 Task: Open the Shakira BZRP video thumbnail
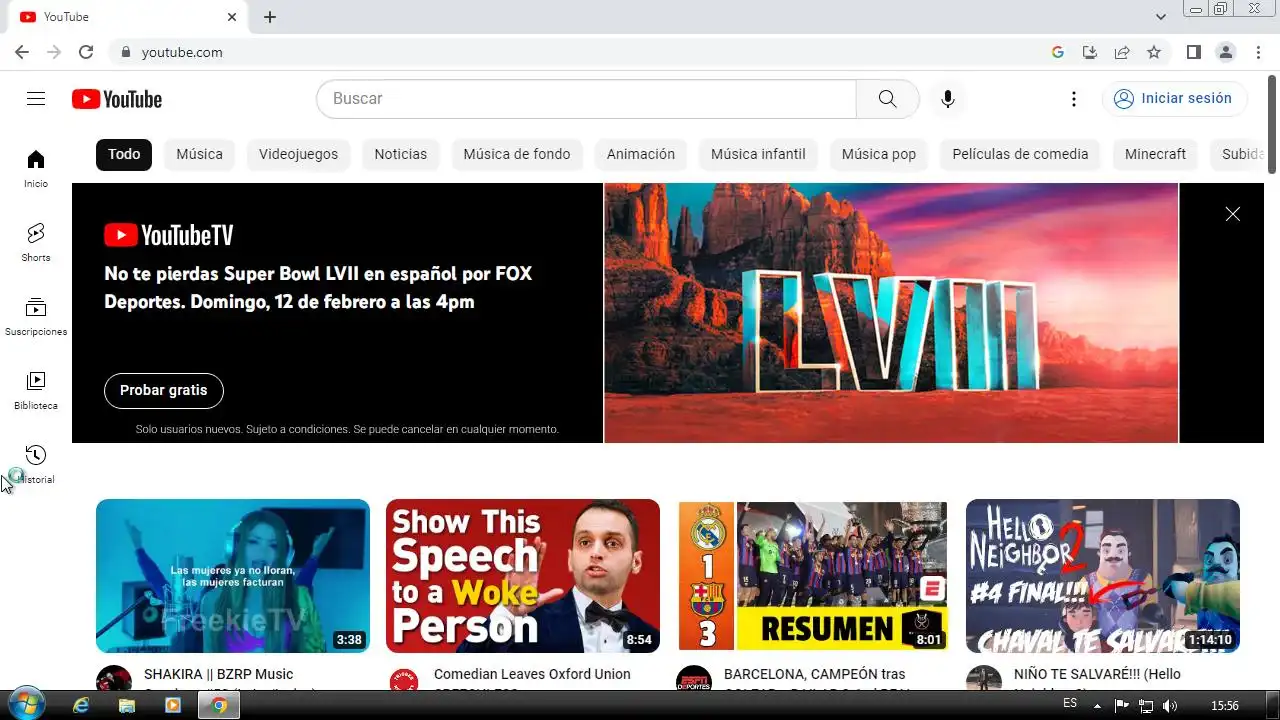[x=233, y=576]
